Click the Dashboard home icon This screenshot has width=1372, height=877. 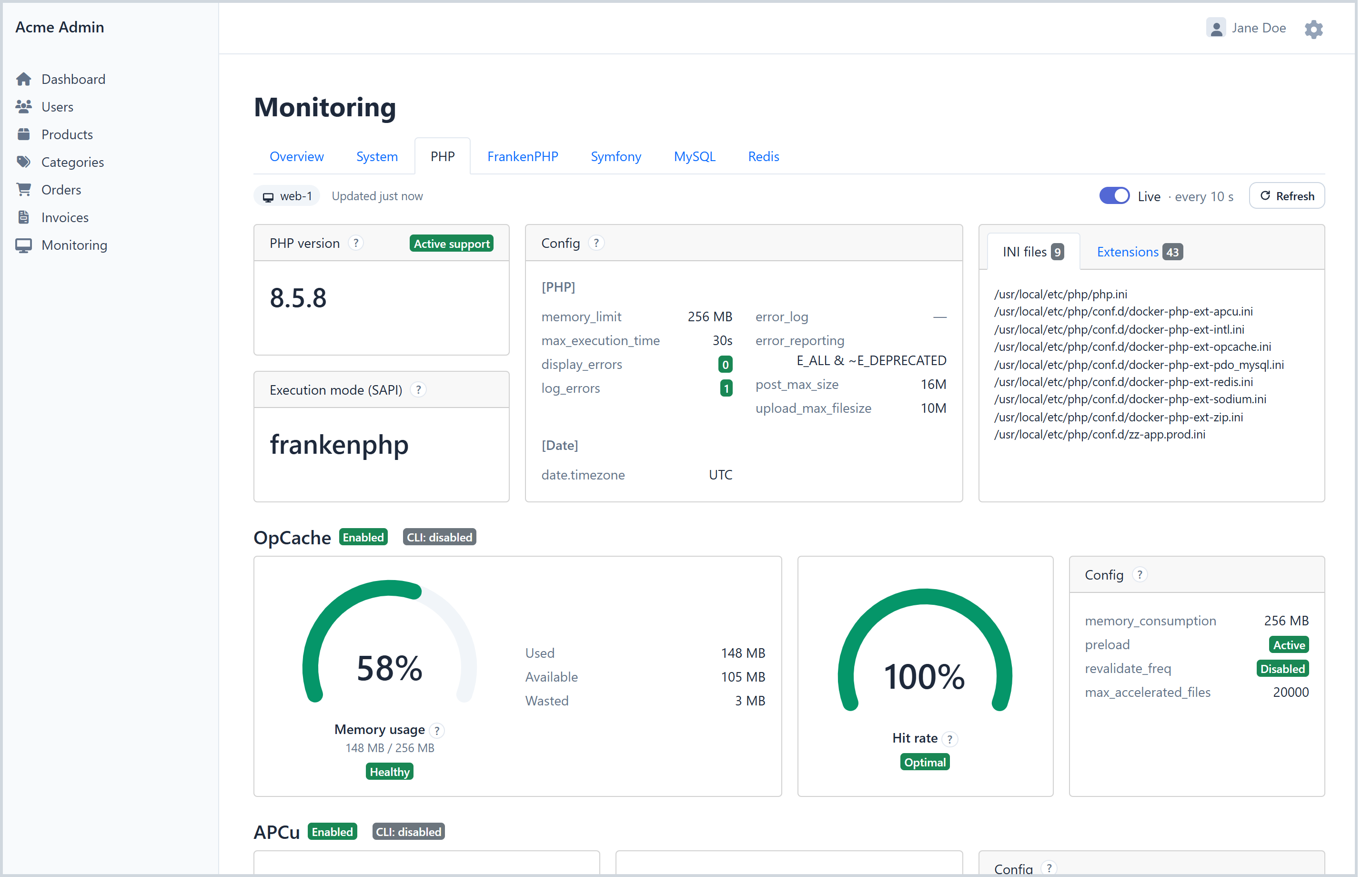pyautogui.click(x=23, y=79)
